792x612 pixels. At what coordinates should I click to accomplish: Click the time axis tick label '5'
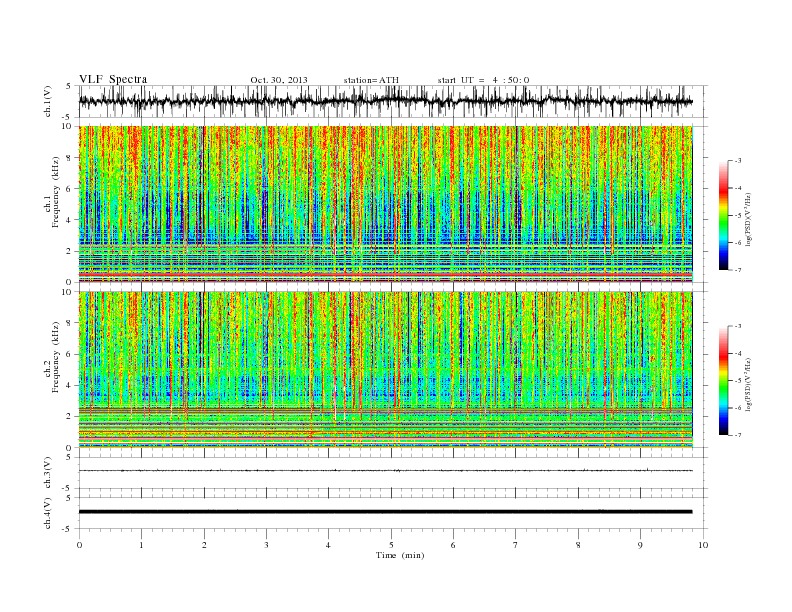coord(391,545)
